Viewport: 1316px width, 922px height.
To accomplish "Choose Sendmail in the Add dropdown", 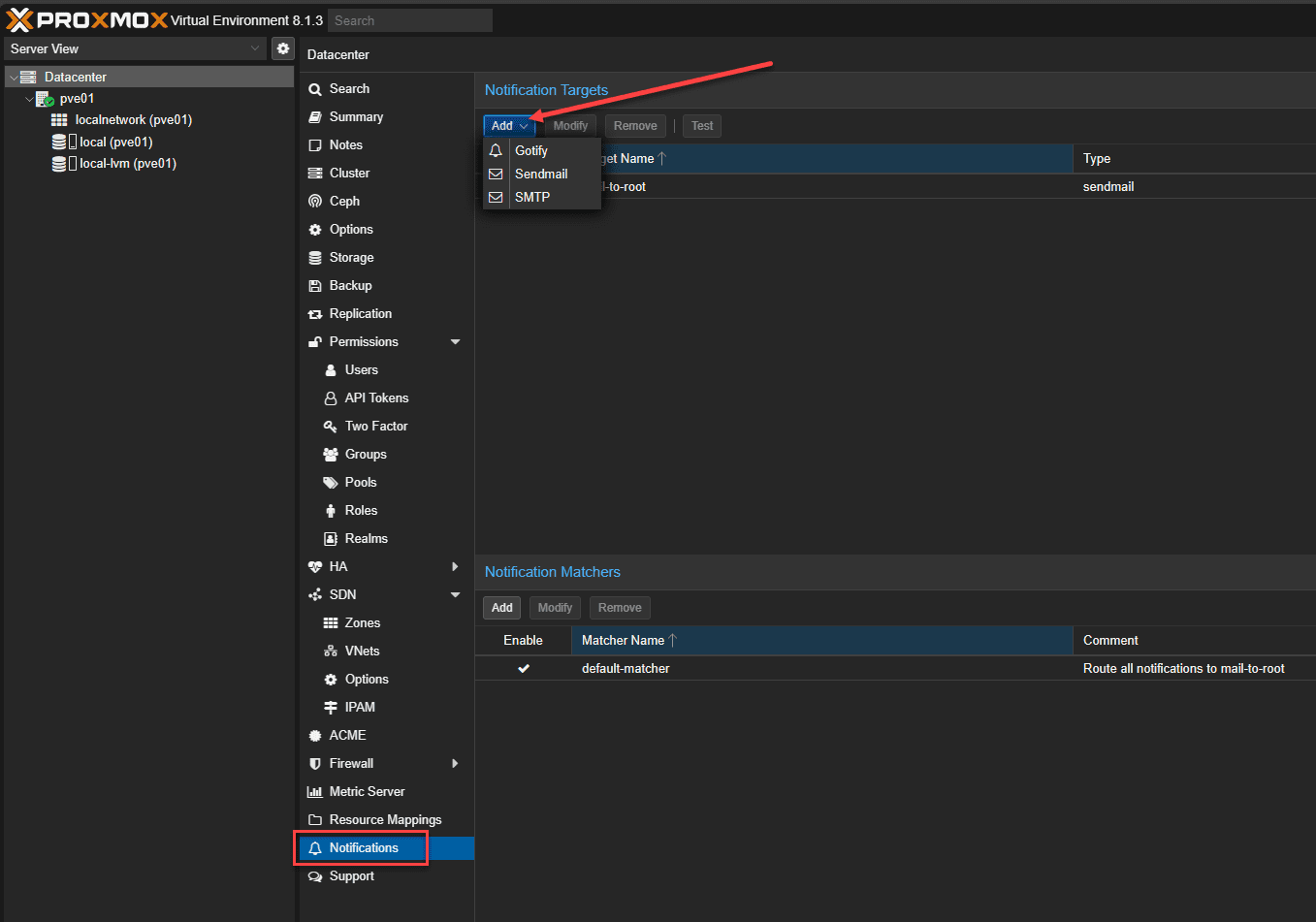I will tap(541, 175).
